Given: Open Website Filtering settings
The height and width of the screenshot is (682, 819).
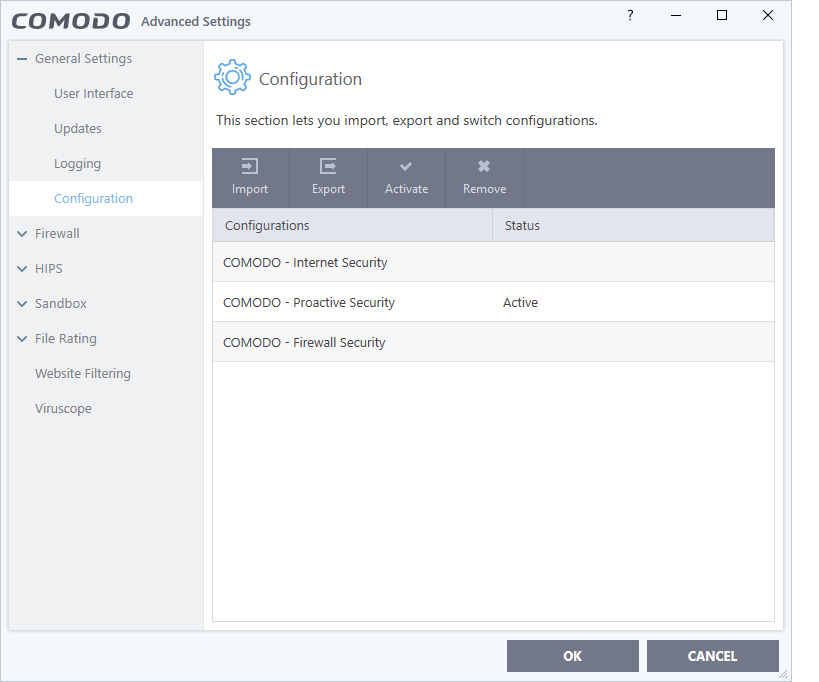Looking at the screenshot, I should coord(83,373).
